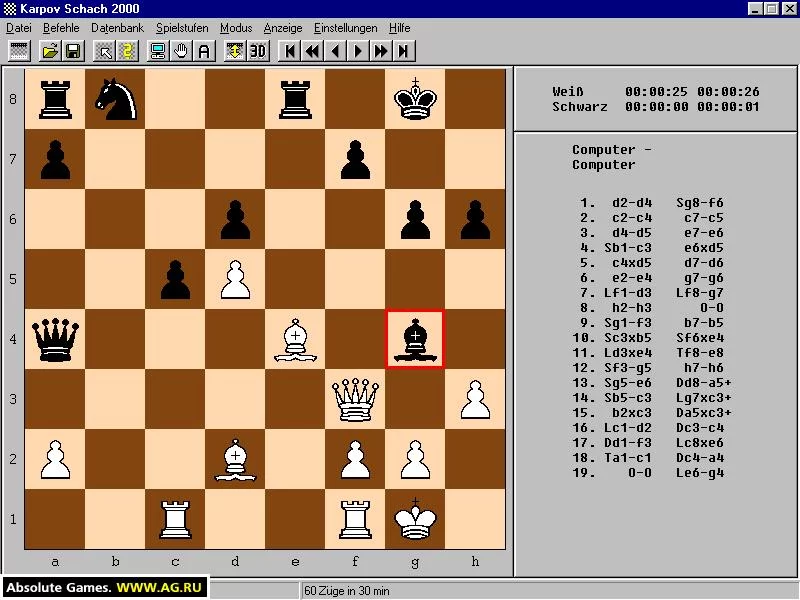Click move 8 '0-0' by black
The width and height of the screenshot is (800, 600).
point(712,308)
